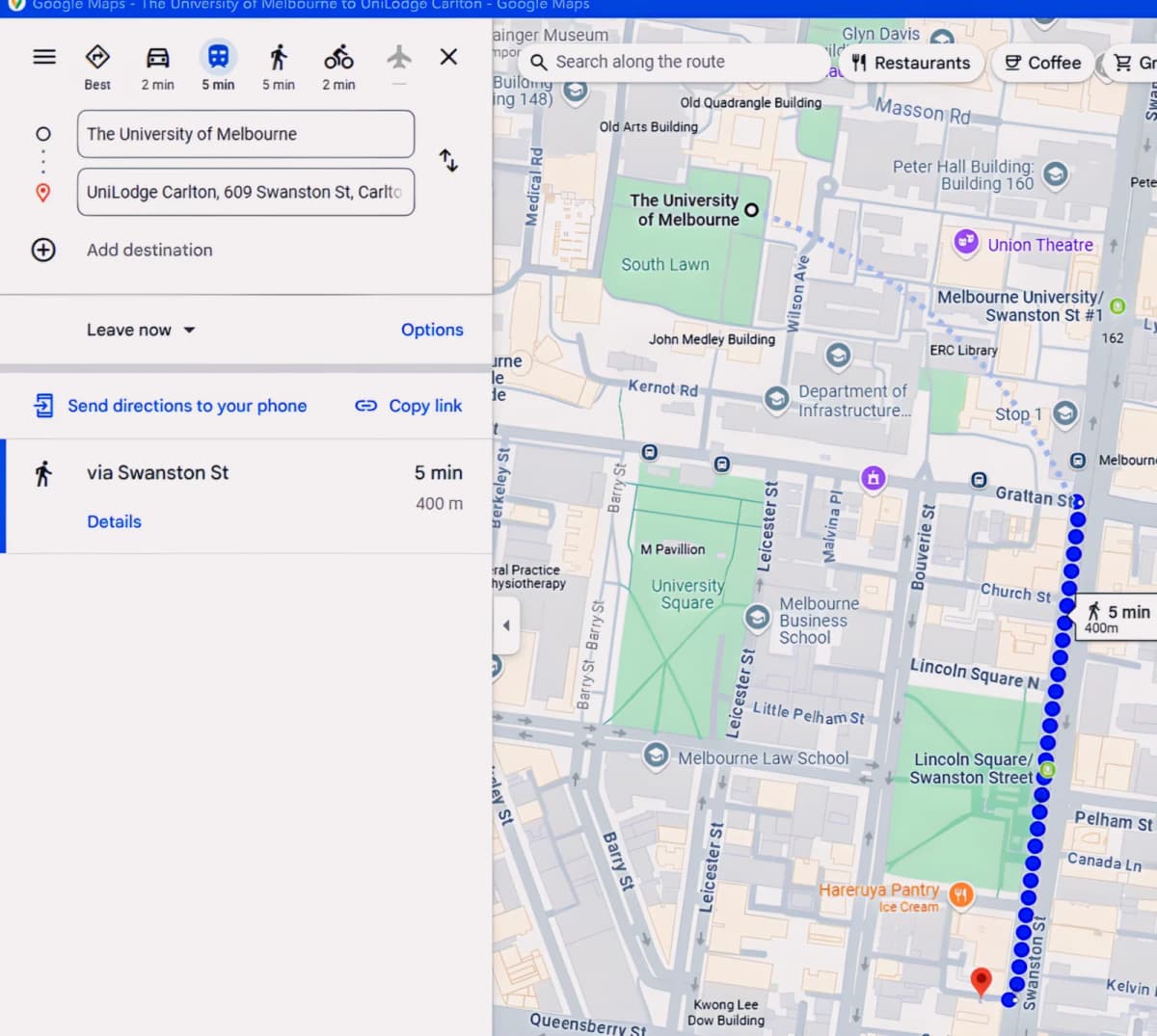Click the M Pavillion label

[x=673, y=549]
